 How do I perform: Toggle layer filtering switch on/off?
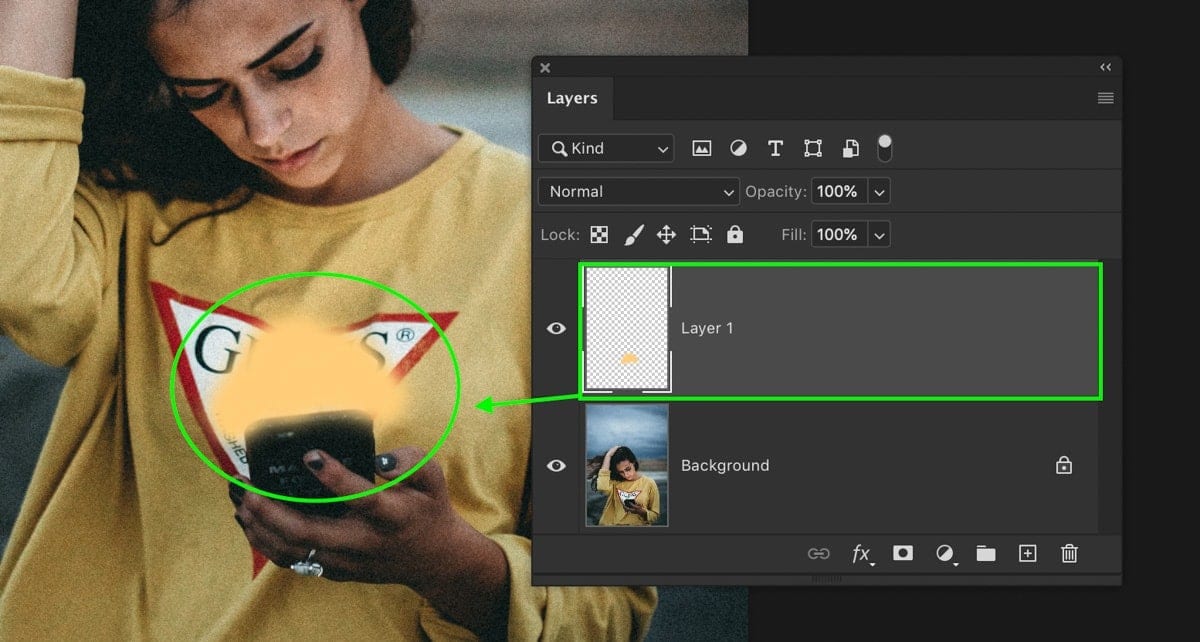click(885, 148)
